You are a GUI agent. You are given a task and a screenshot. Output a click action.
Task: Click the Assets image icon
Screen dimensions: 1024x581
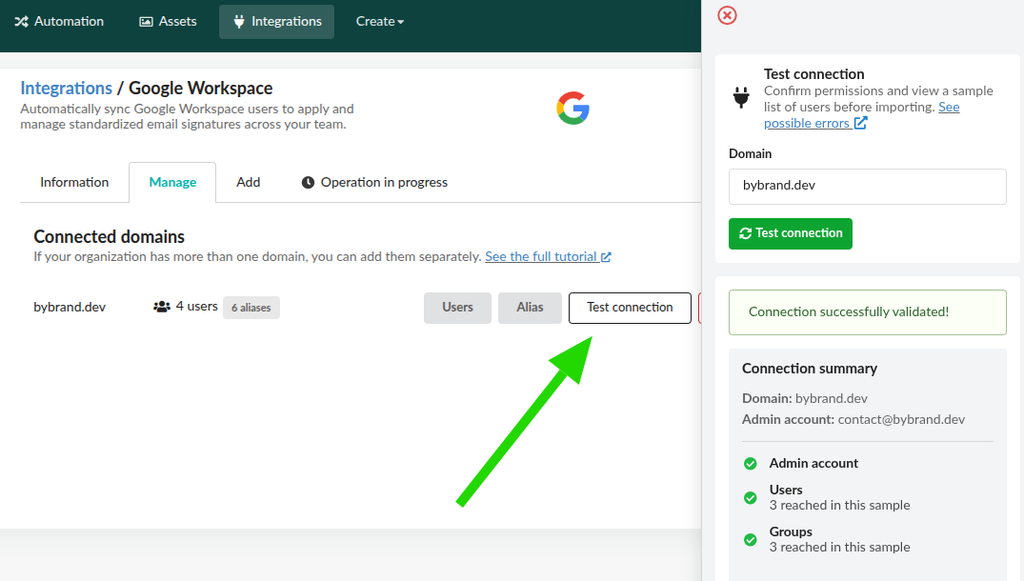click(146, 22)
